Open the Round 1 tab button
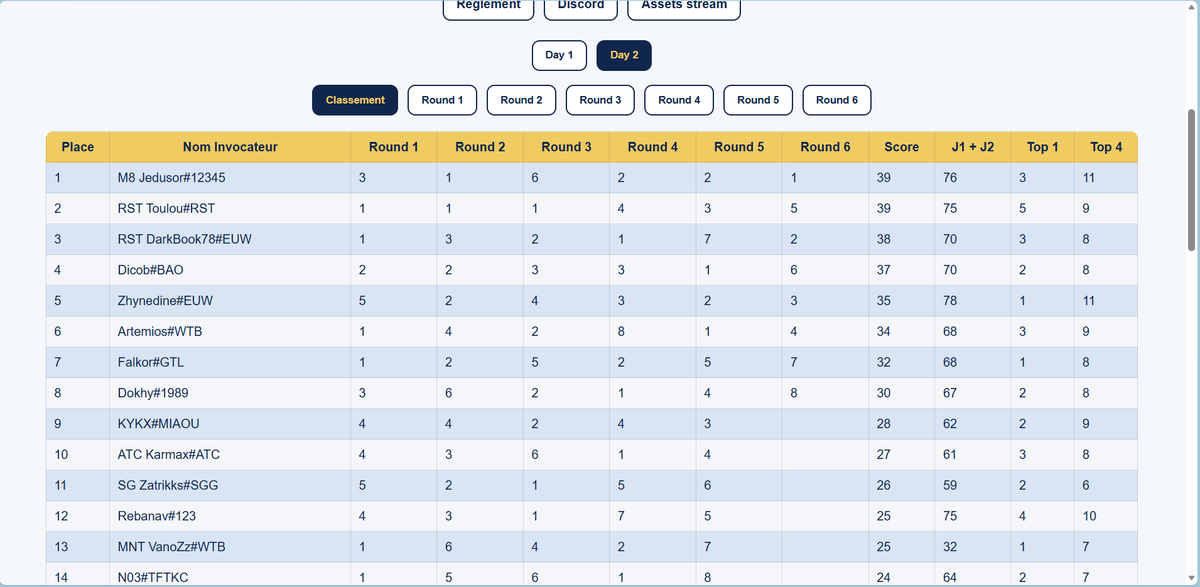Viewport: 1200px width, 587px height. (442, 100)
